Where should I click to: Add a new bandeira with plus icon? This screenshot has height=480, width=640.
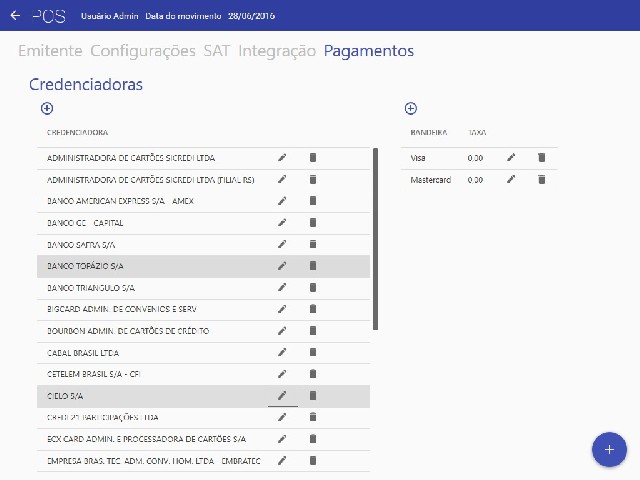pyautogui.click(x=411, y=108)
